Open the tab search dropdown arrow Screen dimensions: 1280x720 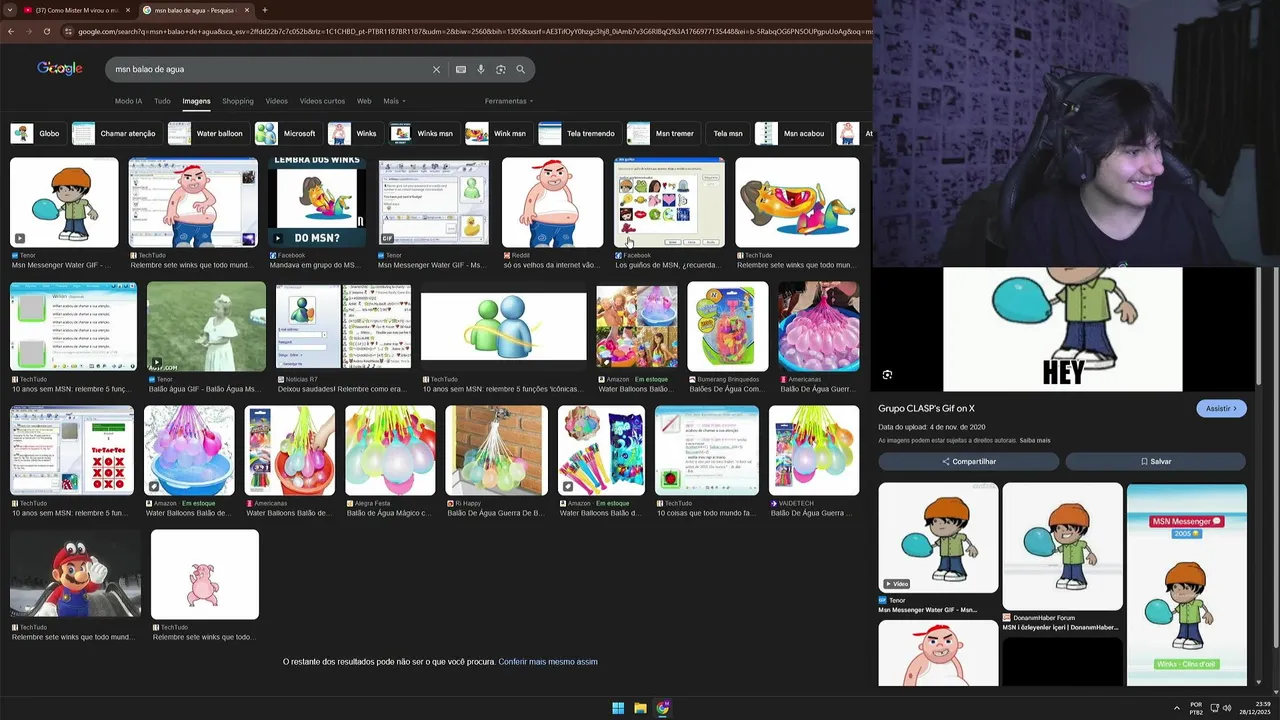pyautogui.click(x=10, y=10)
